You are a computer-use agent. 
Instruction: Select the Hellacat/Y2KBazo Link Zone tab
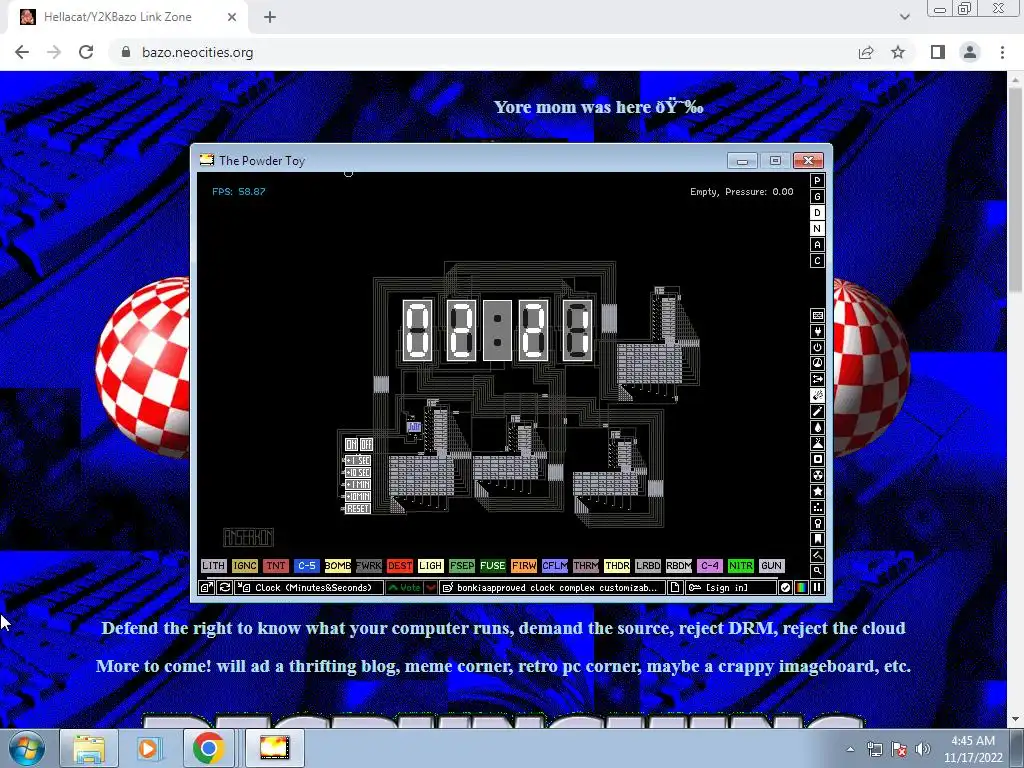tap(127, 17)
